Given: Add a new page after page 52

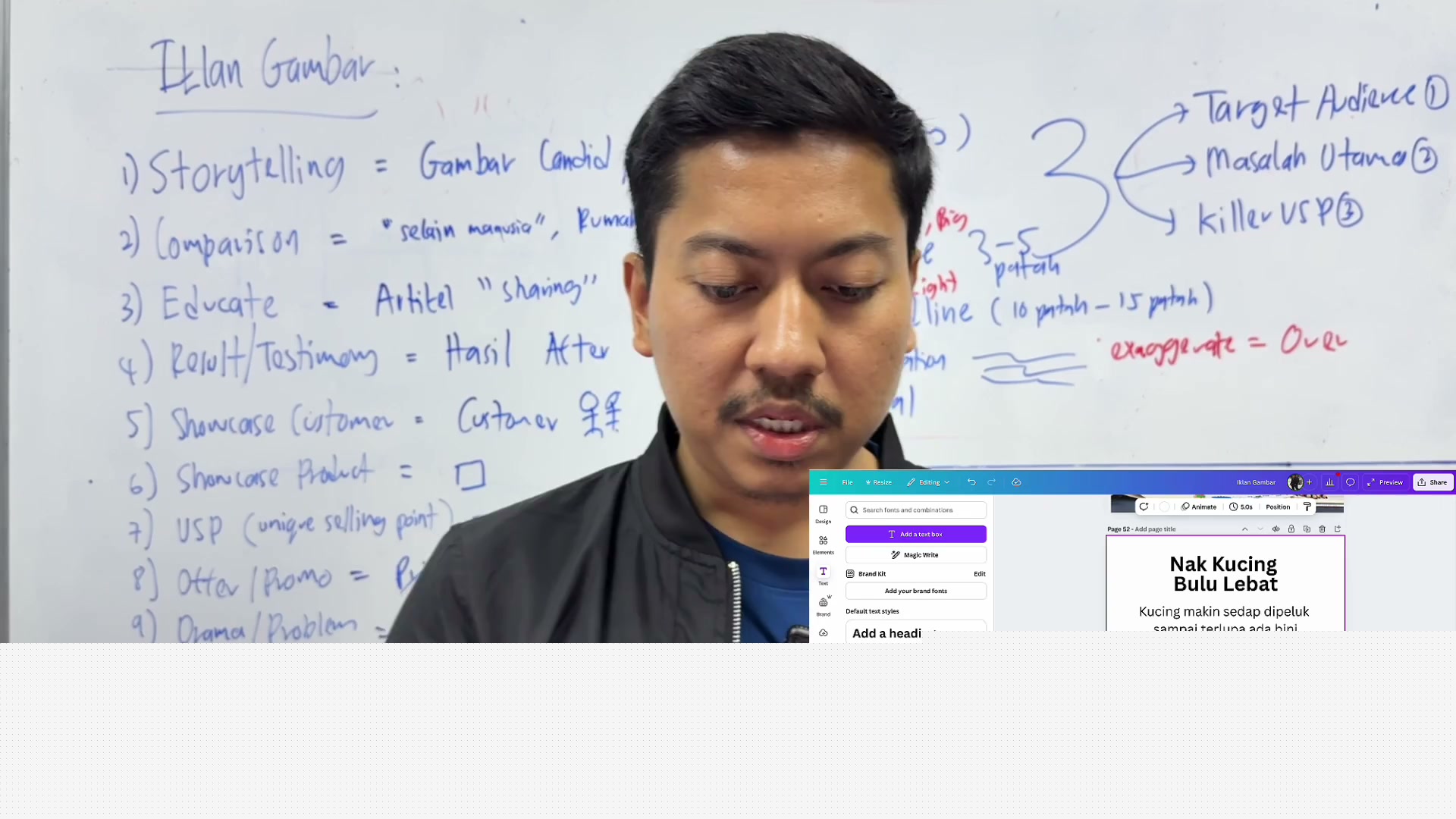Looking at the screenshot, I should click(1338, 529).
